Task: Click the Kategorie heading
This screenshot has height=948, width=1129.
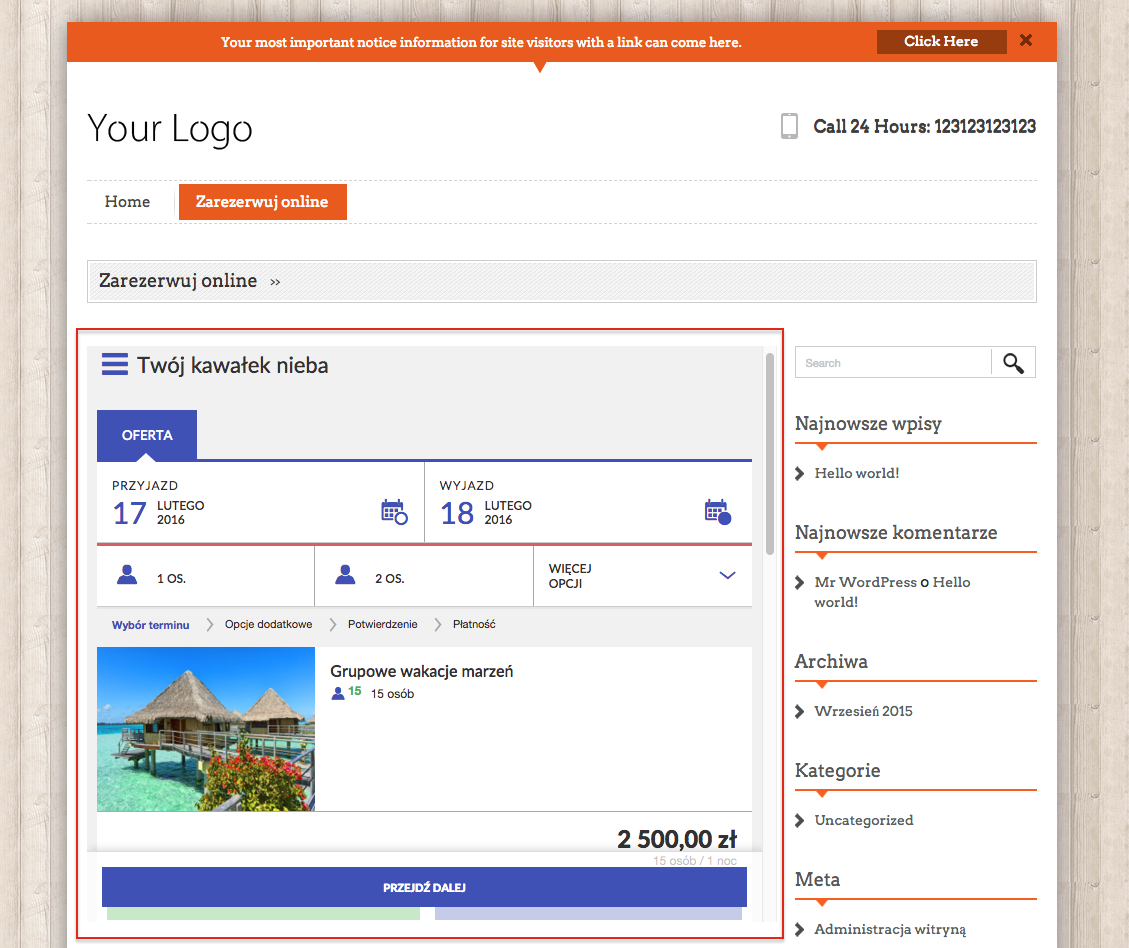Action: pyautogui.click(x=837, y=771)
